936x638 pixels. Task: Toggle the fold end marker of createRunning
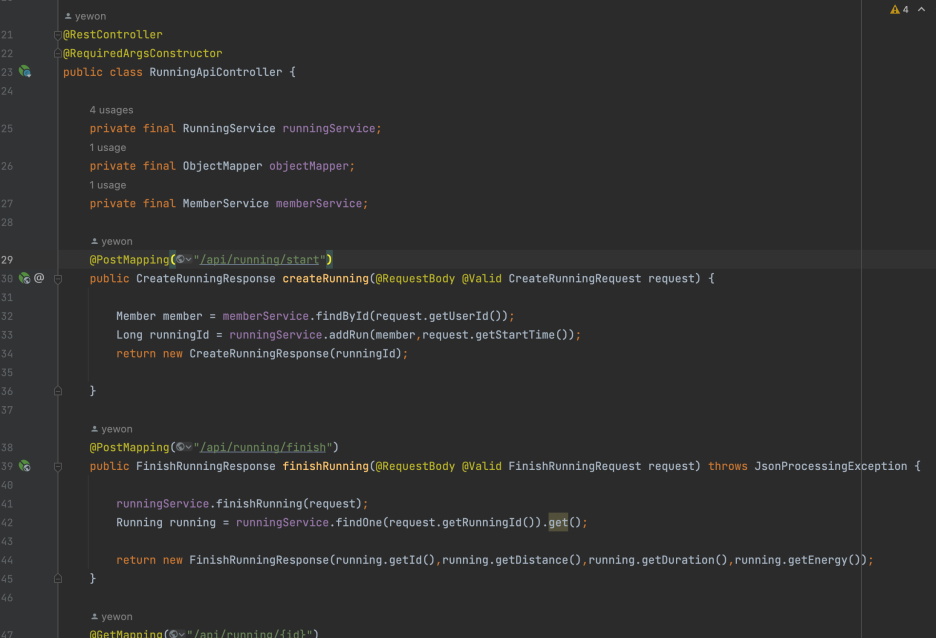pyautogui.click(x=58, y=391)
